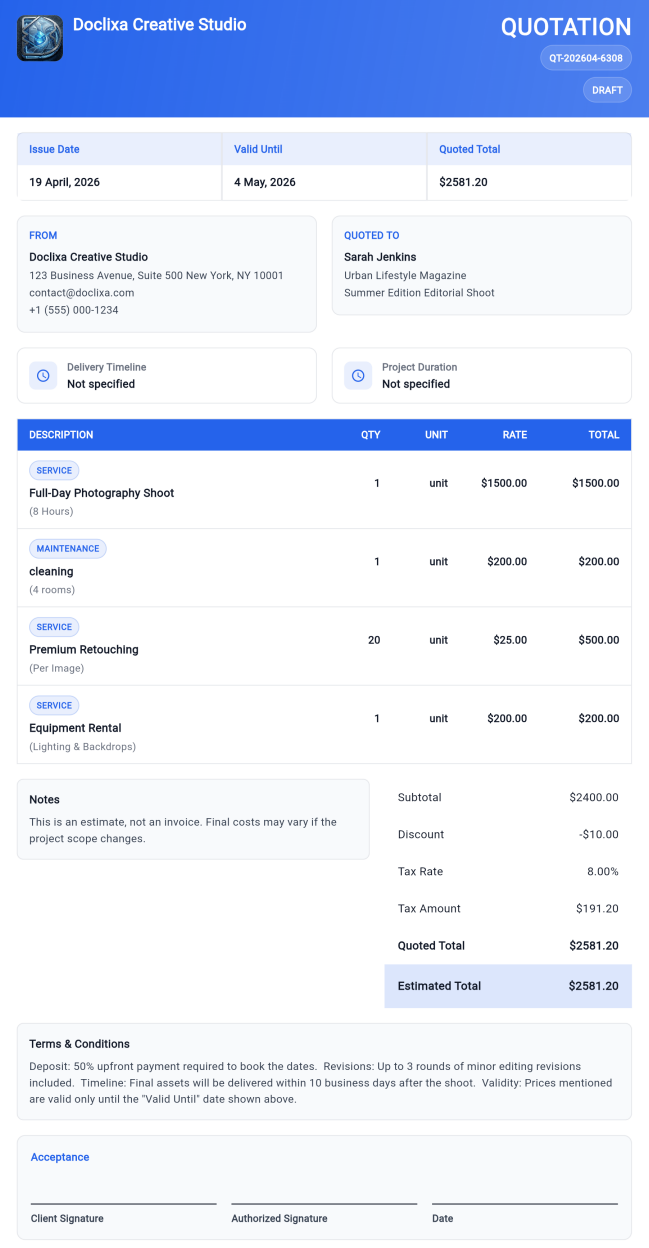Click the Authorized Signature line

point(324,1203)
